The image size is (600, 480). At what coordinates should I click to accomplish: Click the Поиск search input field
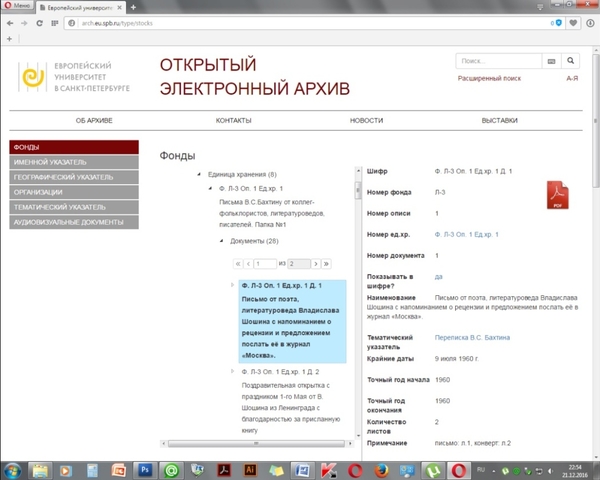pos(498,61)
